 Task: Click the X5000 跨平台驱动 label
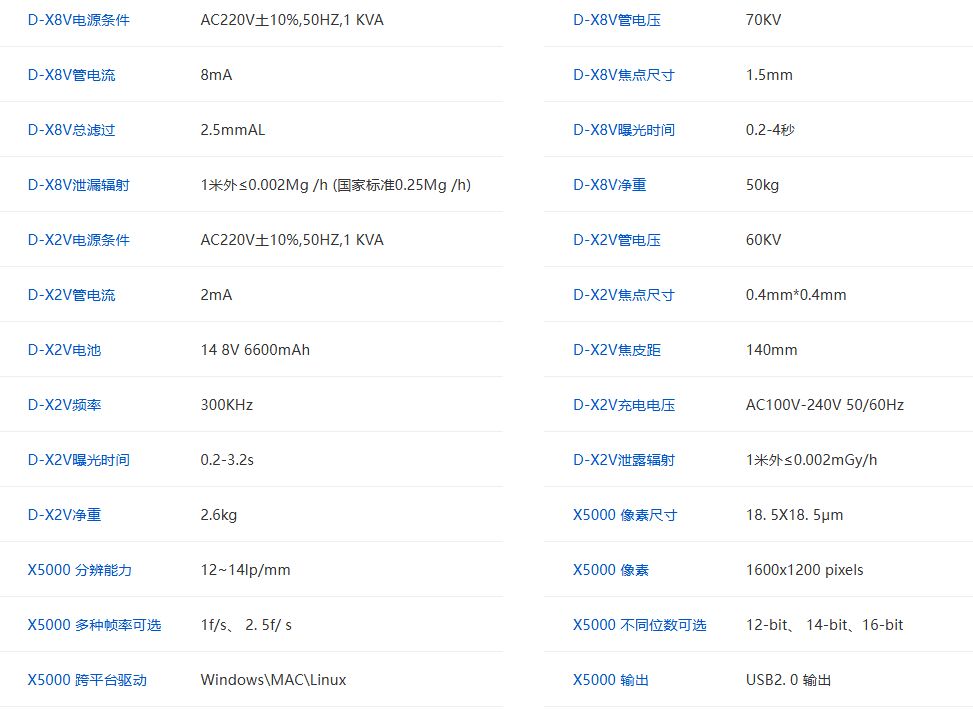tap(87, 680)
